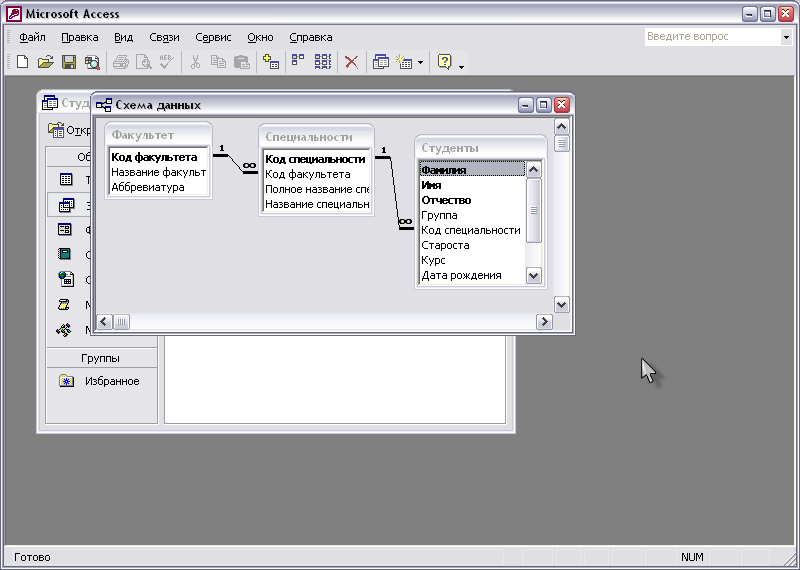Click the Введите вопрос input box
800x570 pixels.
pos(713,37)
